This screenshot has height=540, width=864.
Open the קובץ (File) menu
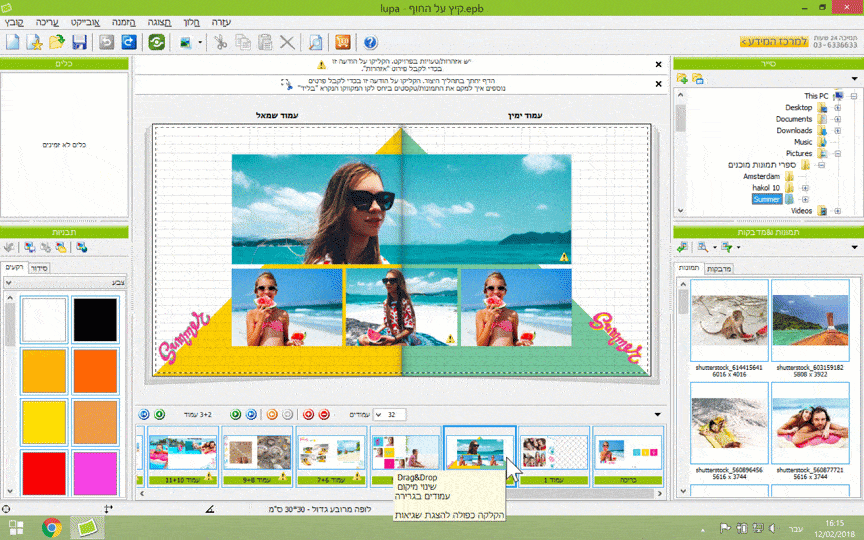click(x=22, y=21)
